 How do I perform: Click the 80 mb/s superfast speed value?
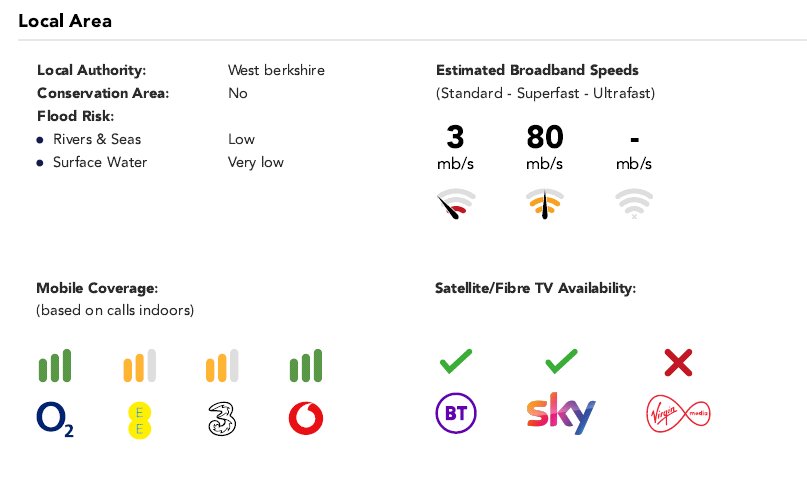click(545, 147)
